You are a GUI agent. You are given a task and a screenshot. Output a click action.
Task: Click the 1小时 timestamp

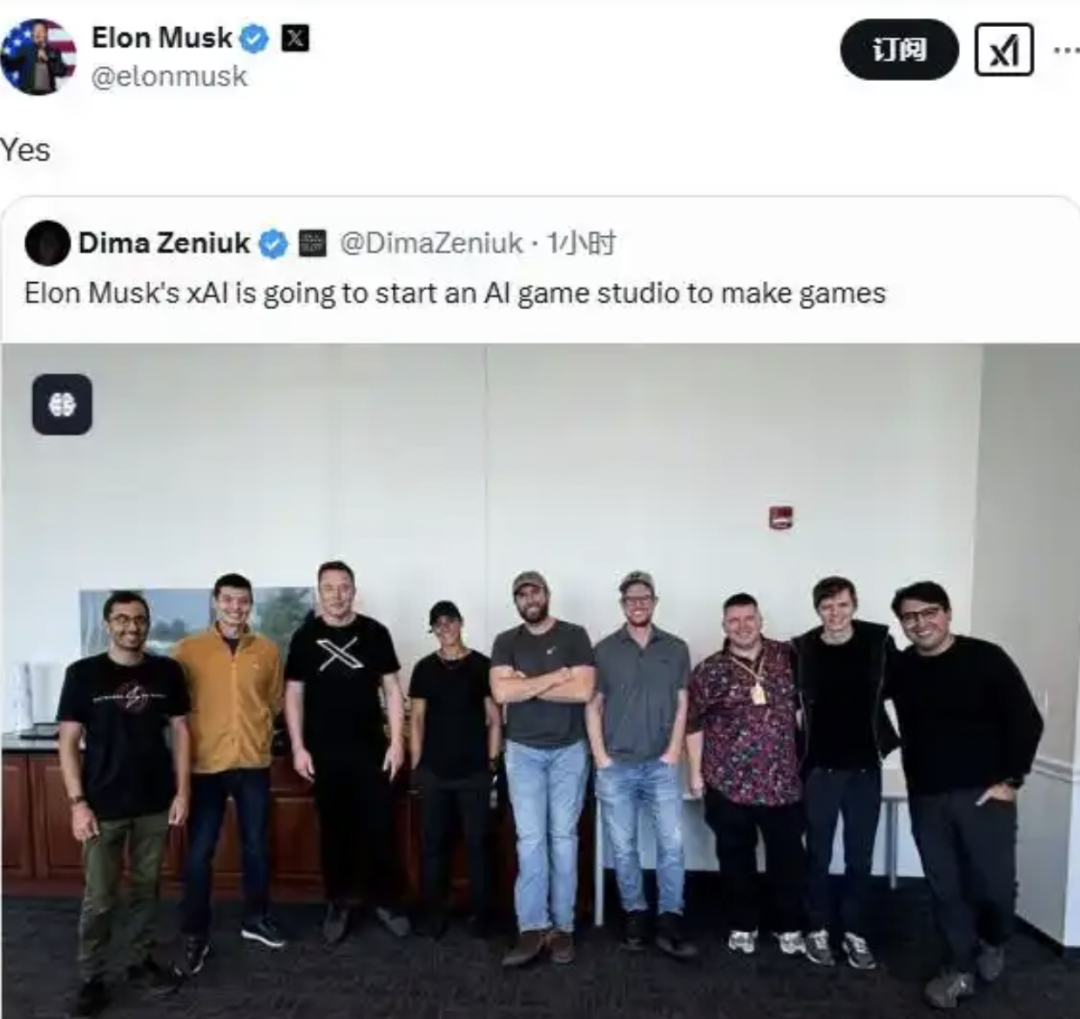click(581, 243)
